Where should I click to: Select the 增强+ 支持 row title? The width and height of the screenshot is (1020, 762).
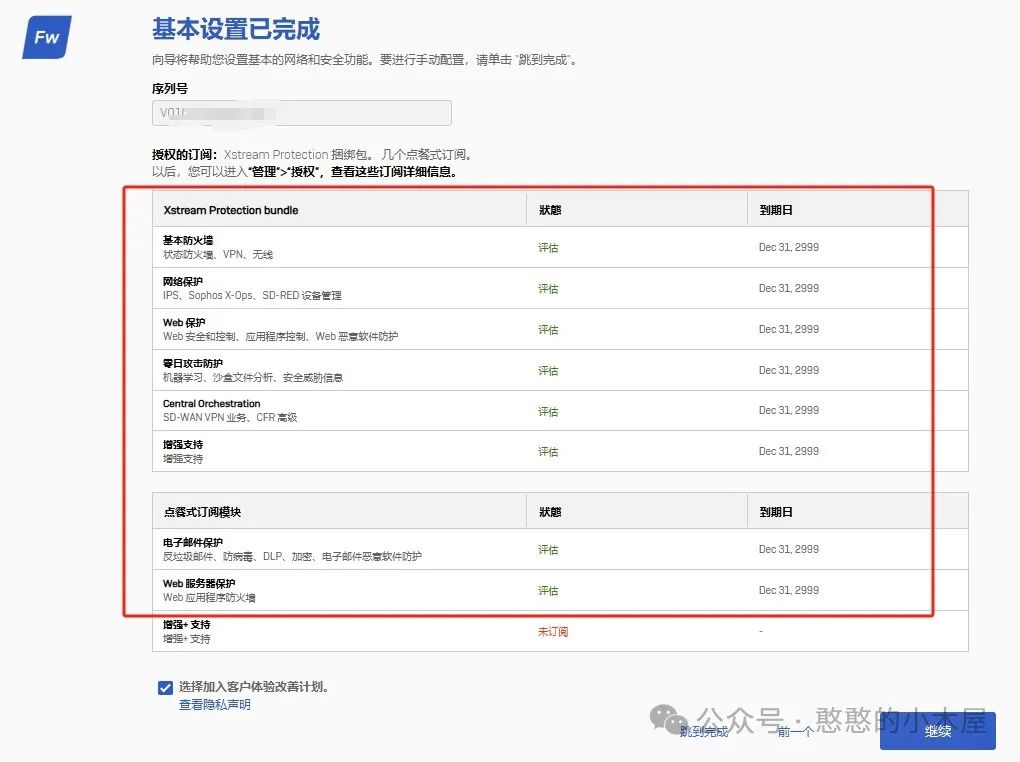187,624
